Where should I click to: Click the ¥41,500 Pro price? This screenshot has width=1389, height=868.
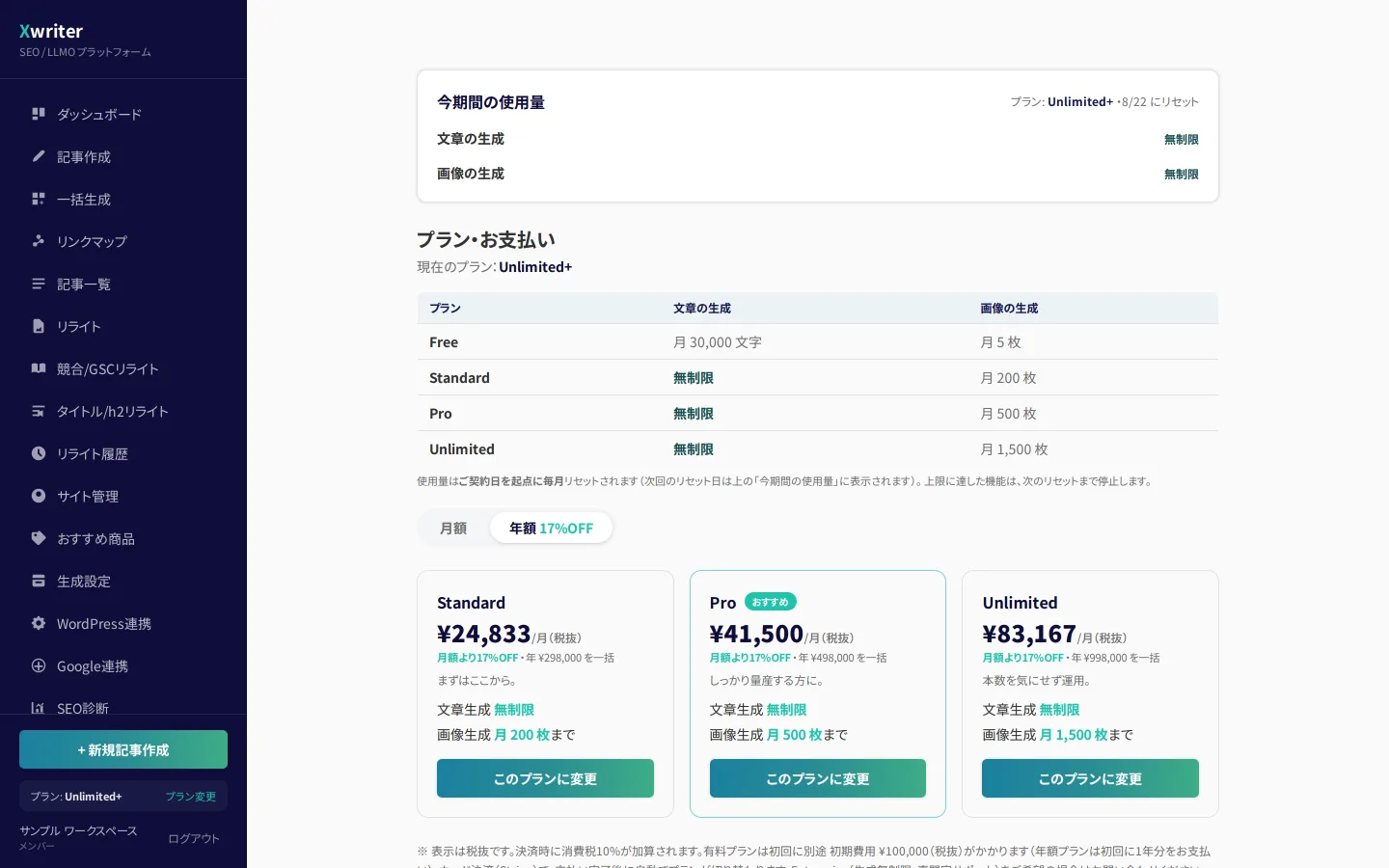756,634
